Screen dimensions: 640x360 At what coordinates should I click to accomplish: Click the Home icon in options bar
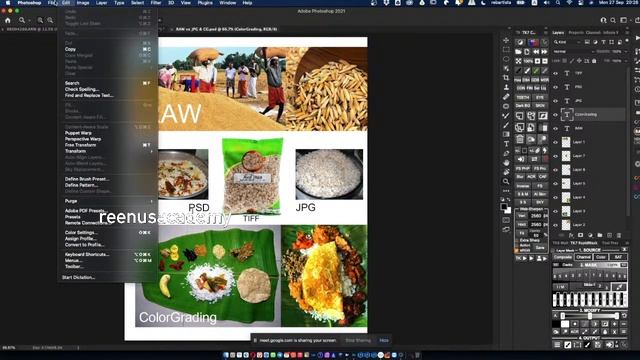[x=8, y=20]
